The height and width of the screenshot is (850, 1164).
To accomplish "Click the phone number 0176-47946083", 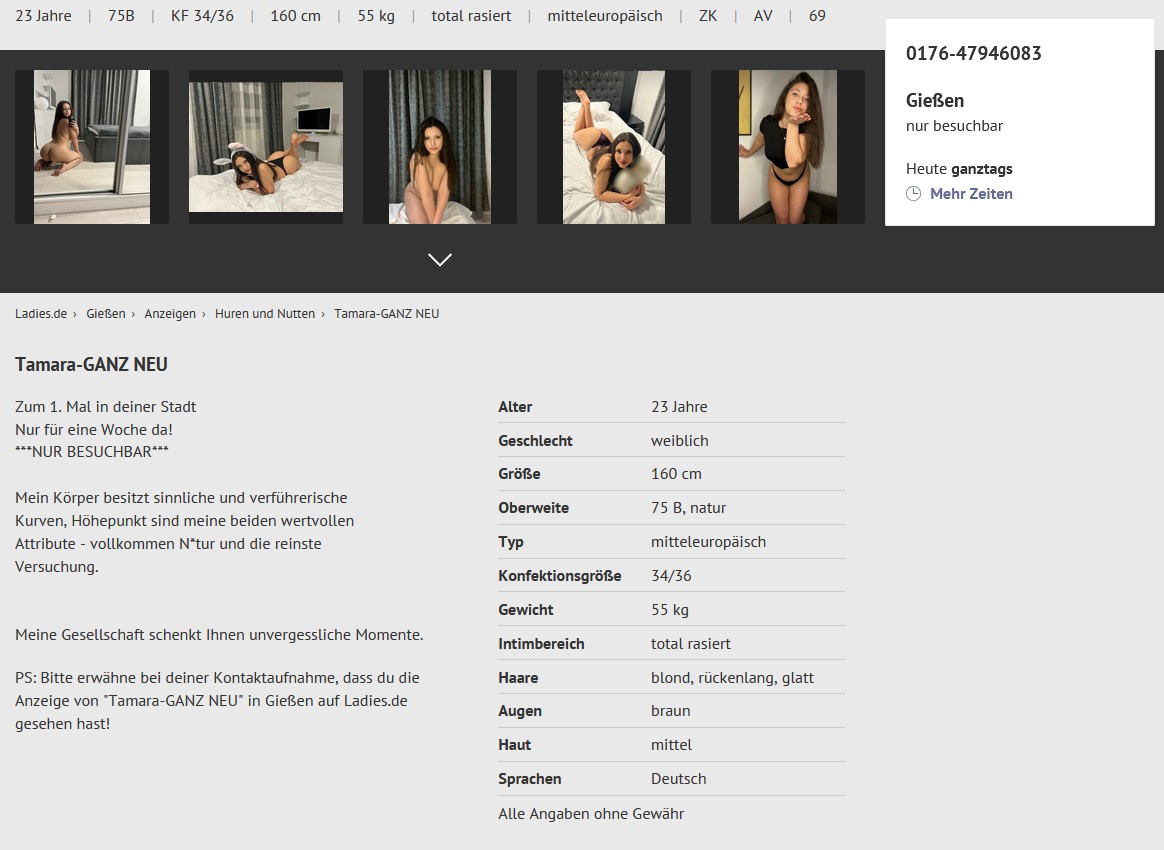I will click(973, 54).
